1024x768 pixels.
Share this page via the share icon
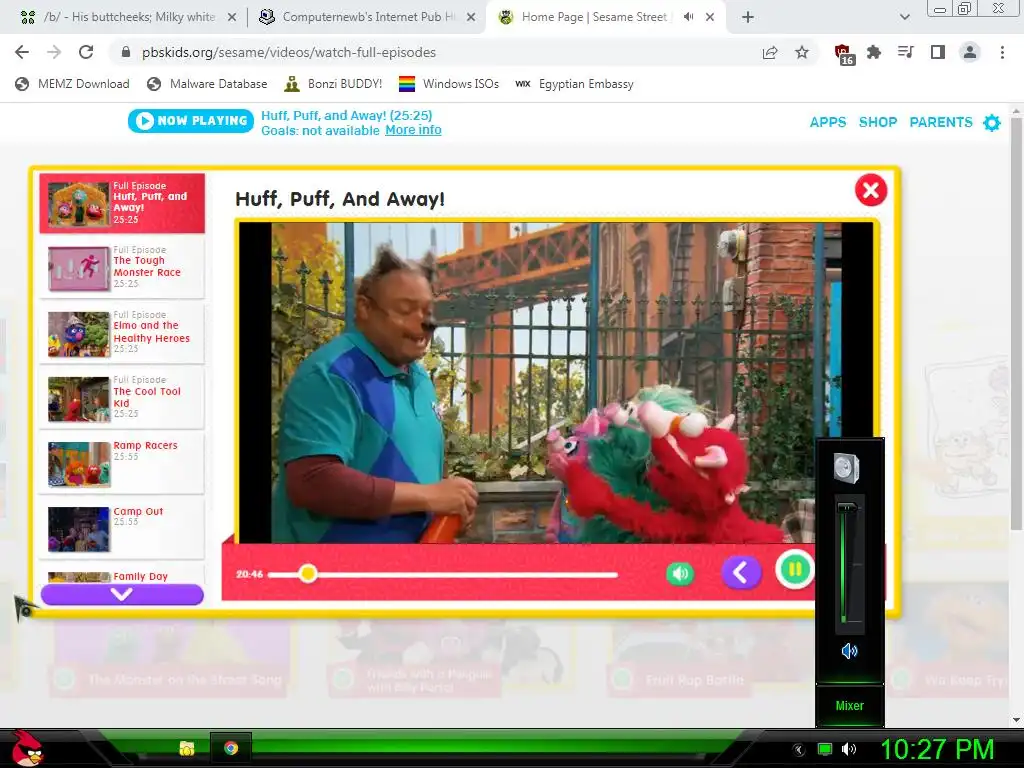pos(770,52)
